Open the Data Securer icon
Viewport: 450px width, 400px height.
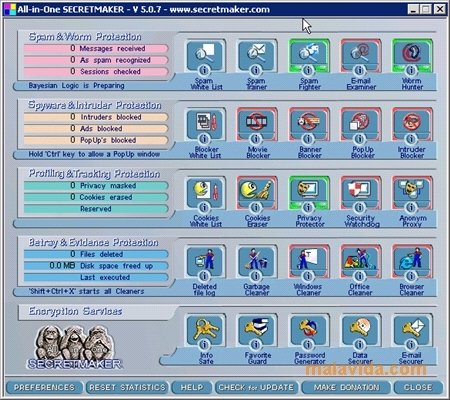pos(360,330)
